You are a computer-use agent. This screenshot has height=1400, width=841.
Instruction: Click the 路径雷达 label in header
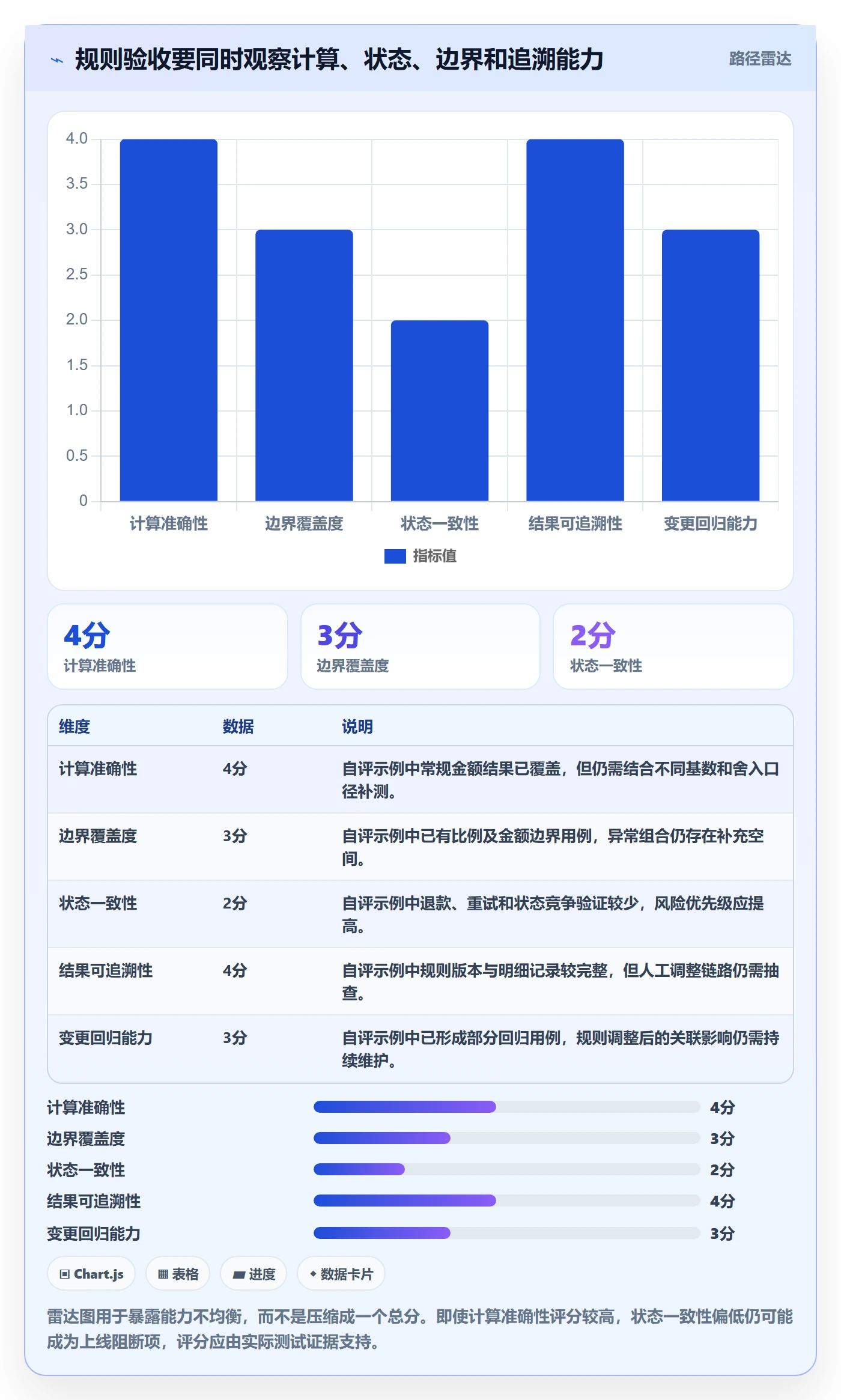760,59
